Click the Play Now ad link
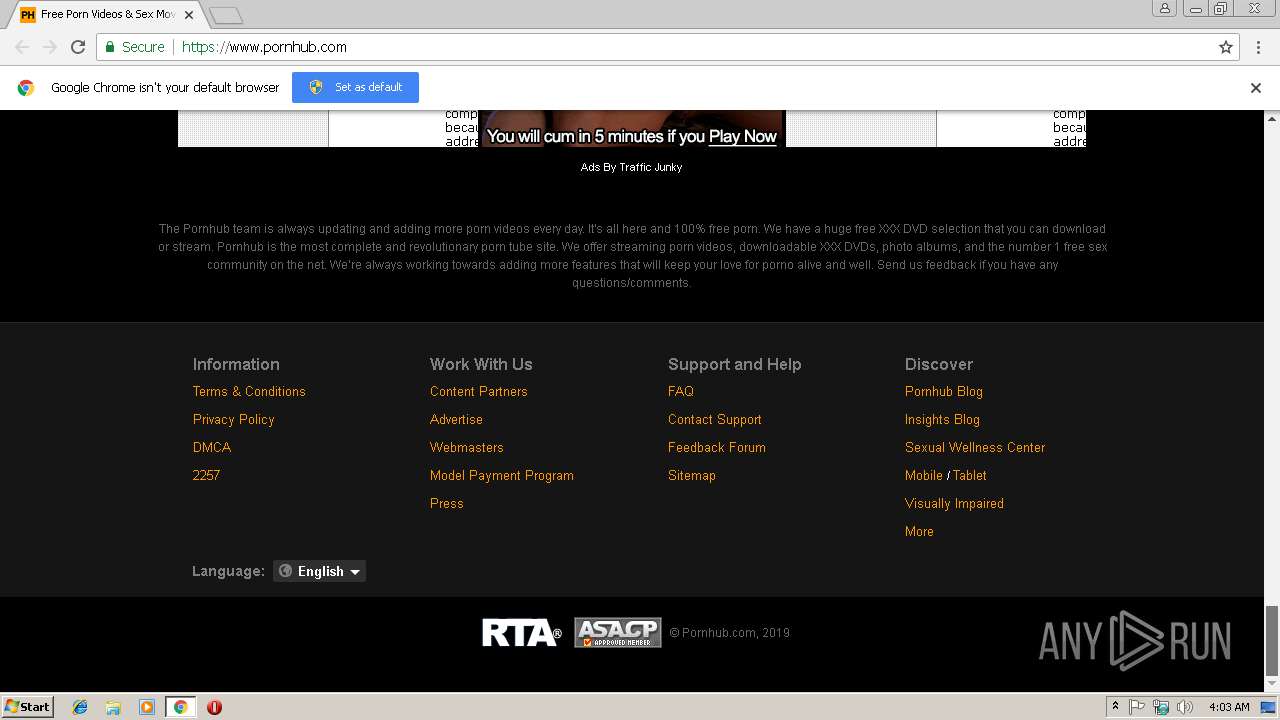Image resolution: width=1280 pixels, height=720 pixels. [742, 136]
